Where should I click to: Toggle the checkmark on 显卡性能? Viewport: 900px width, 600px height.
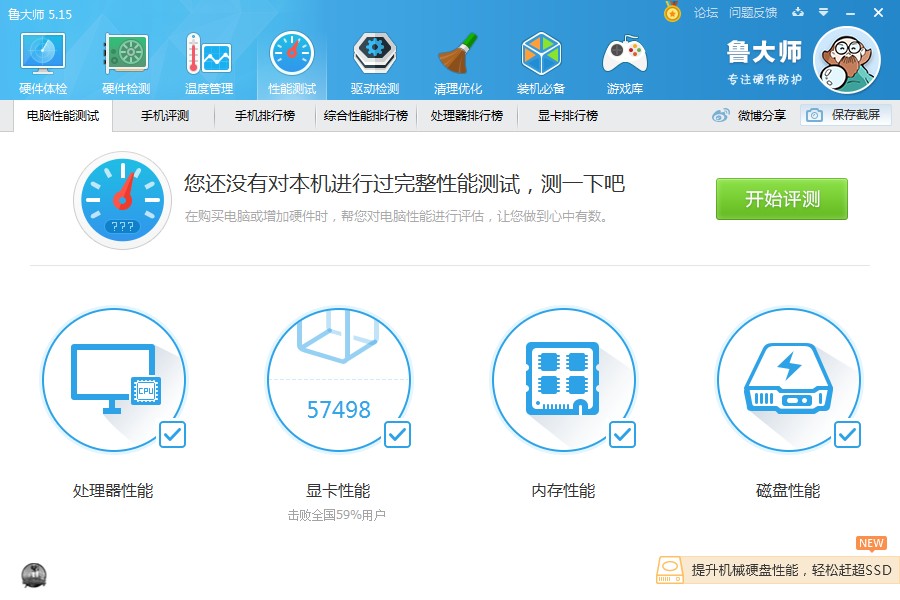click(398, 435)
